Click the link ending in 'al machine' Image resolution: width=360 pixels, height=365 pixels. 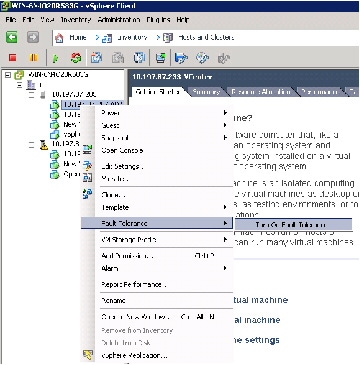tap(257, 320)
